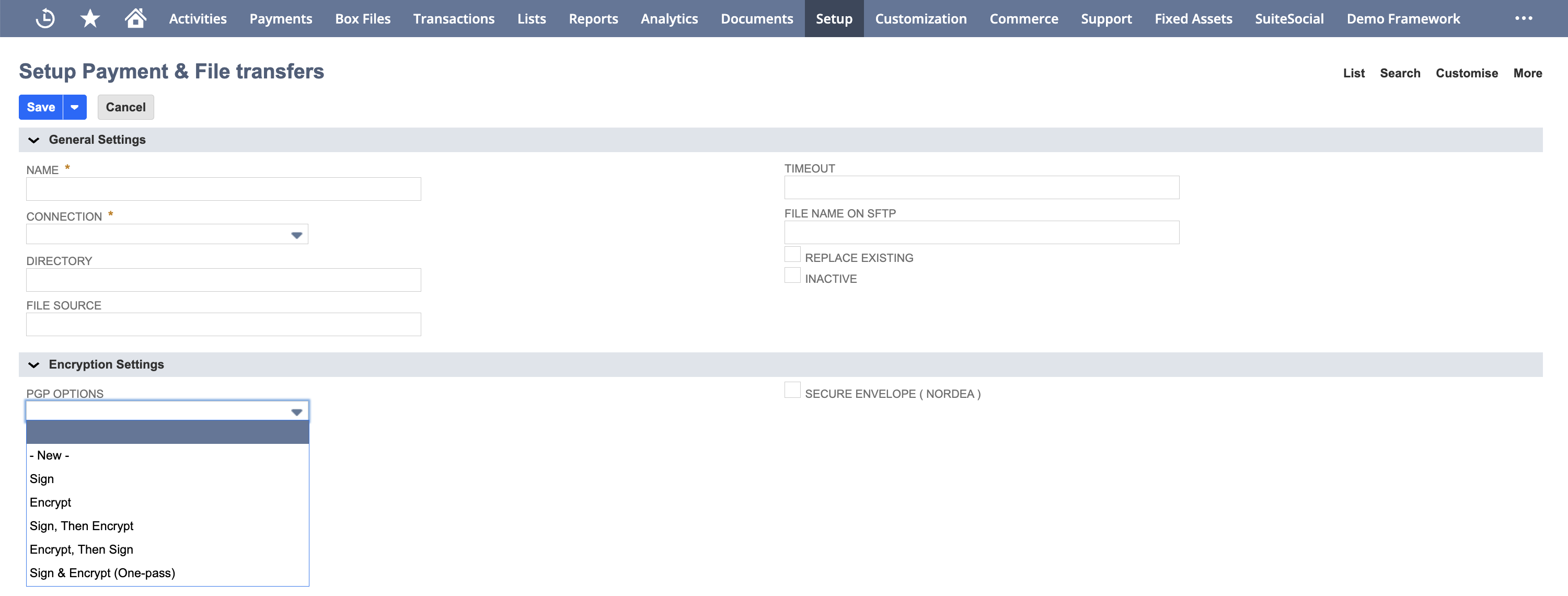This screenshot has width=1568, height=596.
Task: Select the blank highlighted PGP option
Action: [x=167, y=432]
